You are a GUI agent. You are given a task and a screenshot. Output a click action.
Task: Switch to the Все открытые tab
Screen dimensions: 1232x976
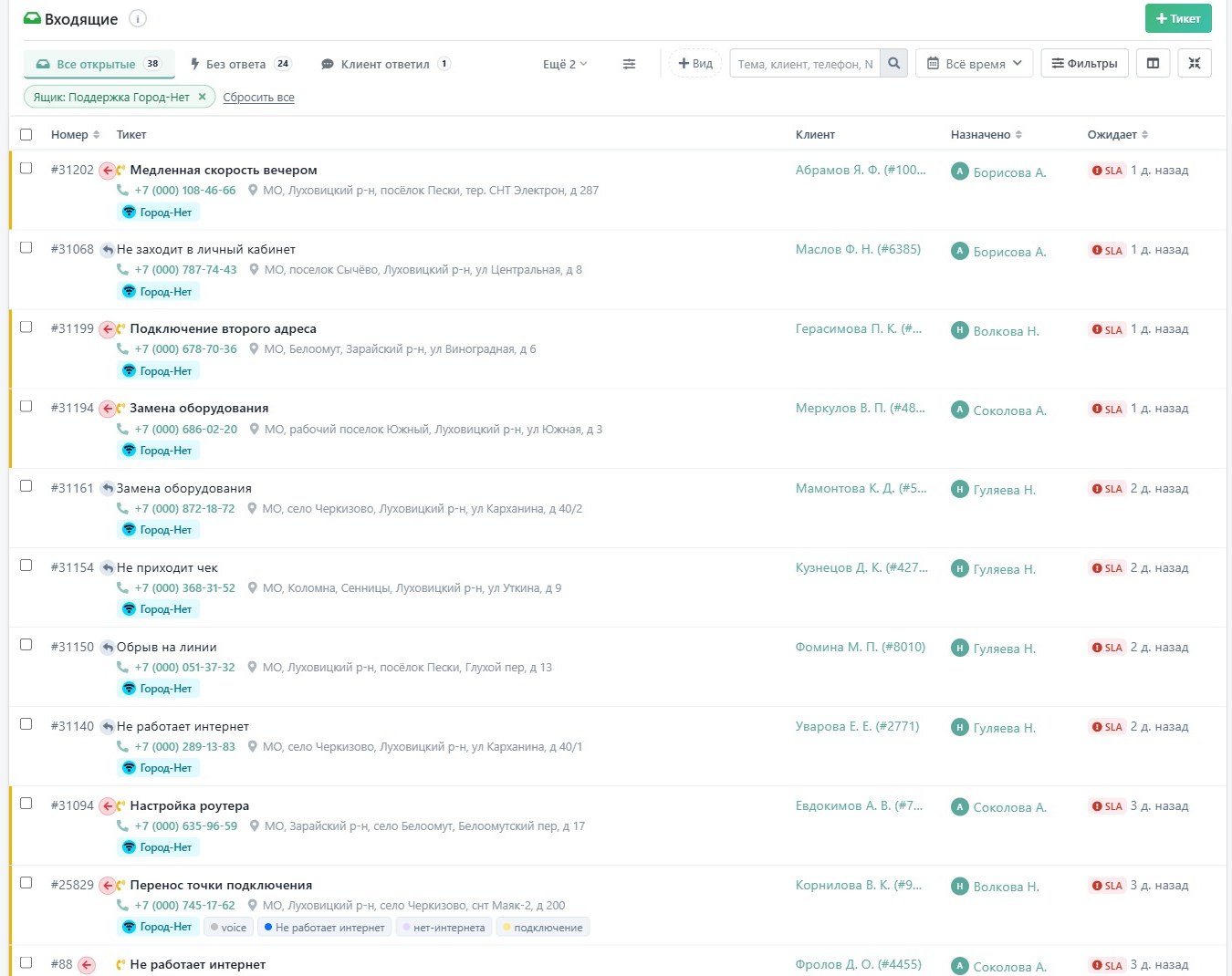(x=99, y=64)
